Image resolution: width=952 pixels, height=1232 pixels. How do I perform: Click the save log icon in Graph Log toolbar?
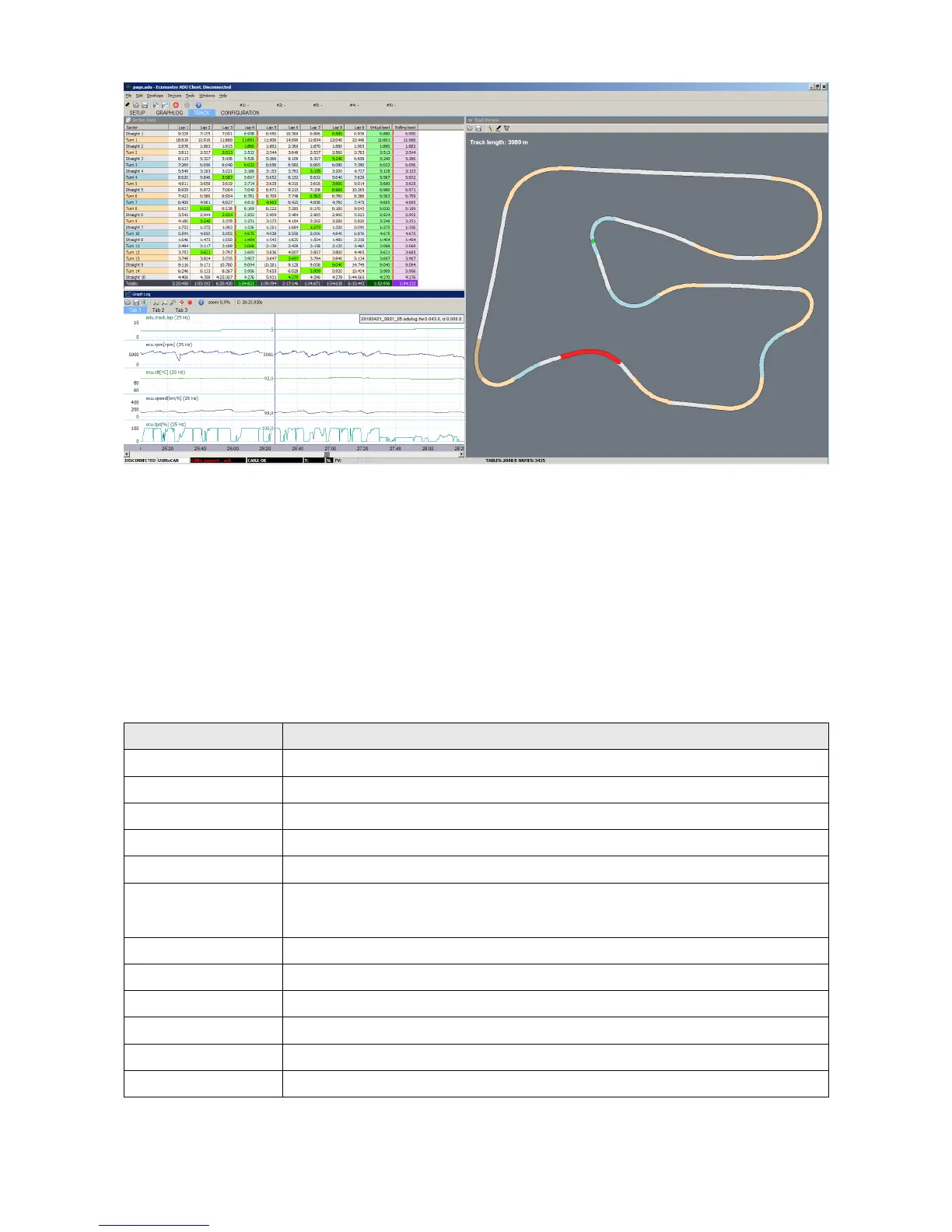(x=136, y=303)
